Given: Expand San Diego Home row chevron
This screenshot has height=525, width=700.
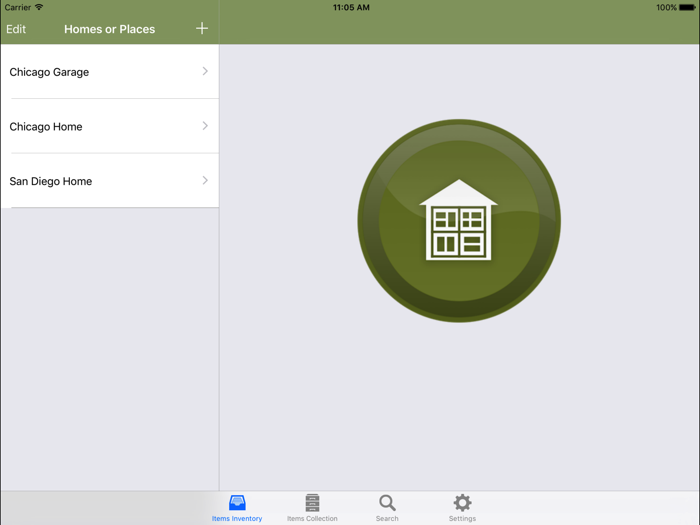Looking at the screenshot, I should click(205, 180).
